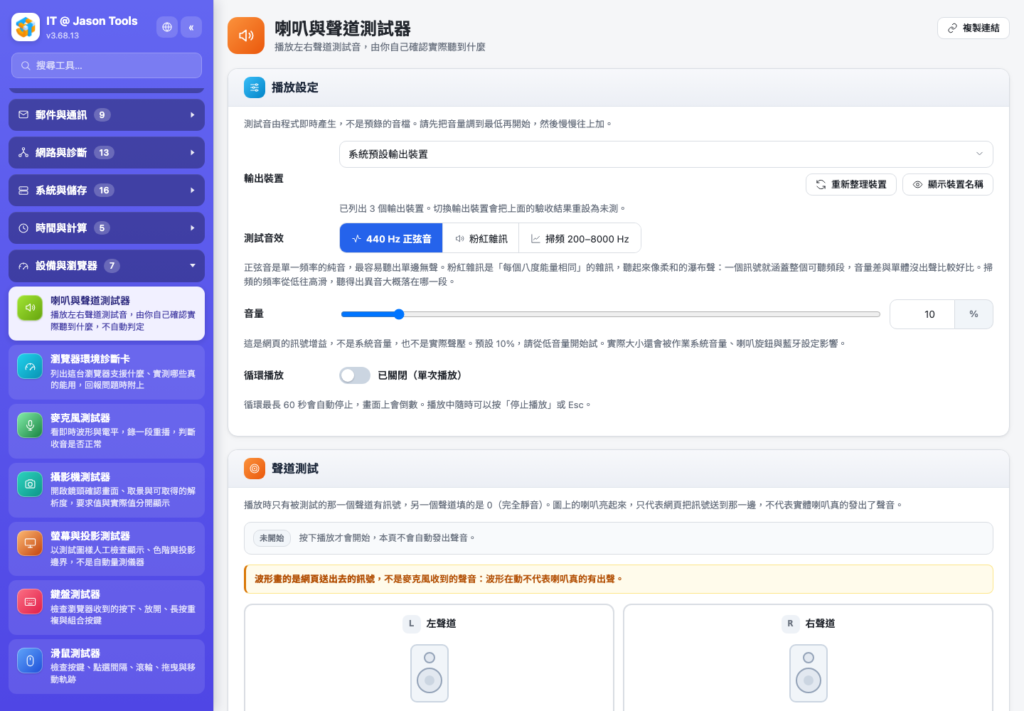Open the 瀏覽器環境診斷卡 sidebar item

pos(106,372)
